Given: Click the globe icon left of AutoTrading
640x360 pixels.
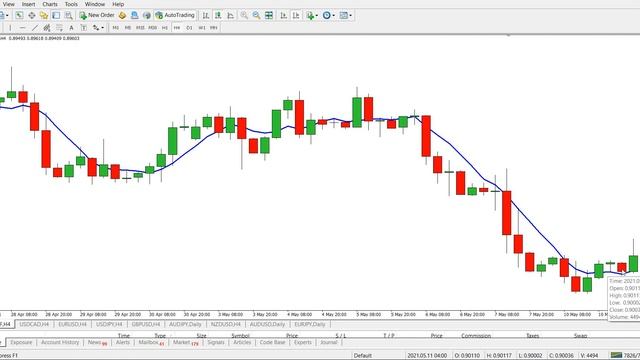Looking at the screenshot, I should click(147, 16).
